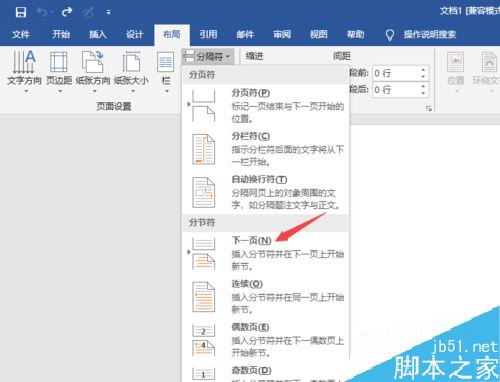Open the 栏 columns tool

click(166, 68)
